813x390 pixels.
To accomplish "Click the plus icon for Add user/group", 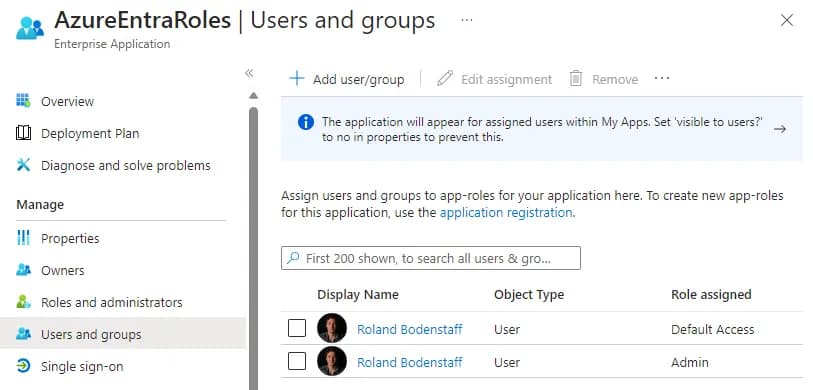I will click(297, 79).
